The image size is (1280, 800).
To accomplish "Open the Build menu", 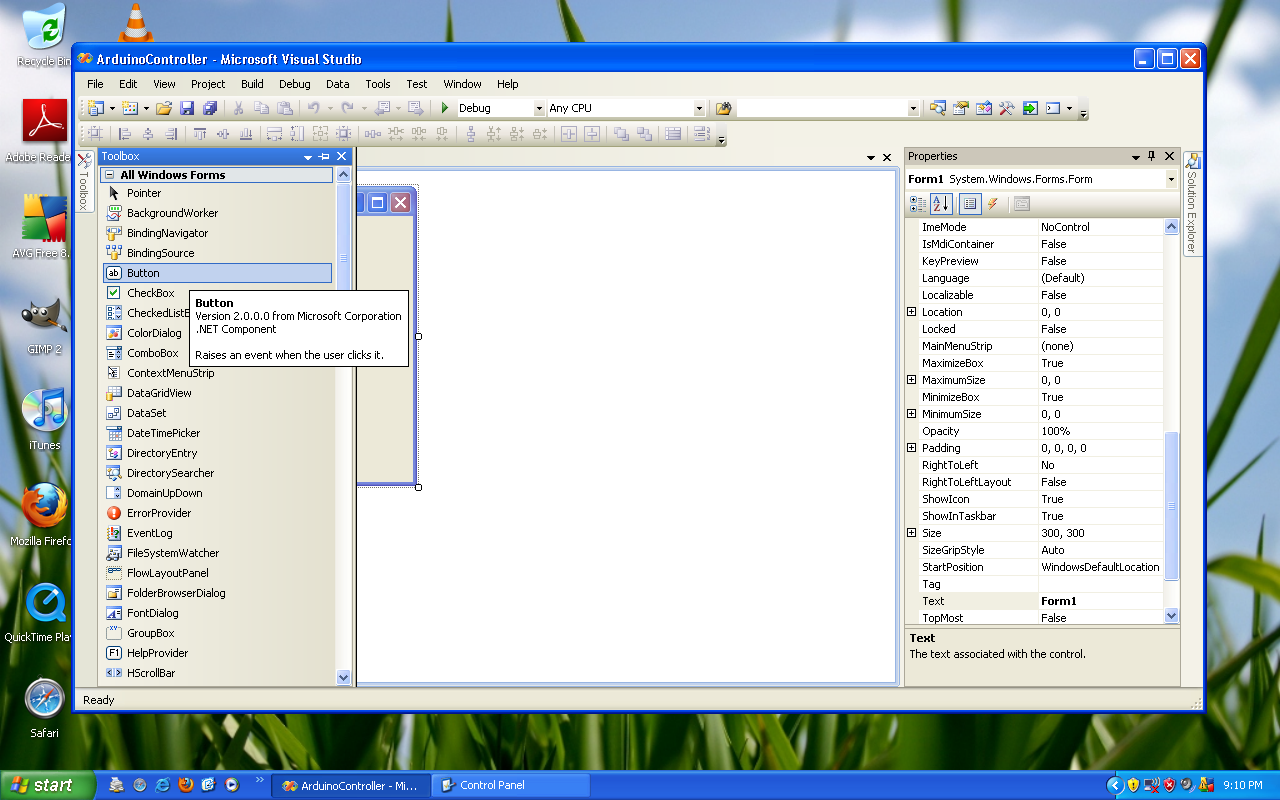I will [252, 84].
